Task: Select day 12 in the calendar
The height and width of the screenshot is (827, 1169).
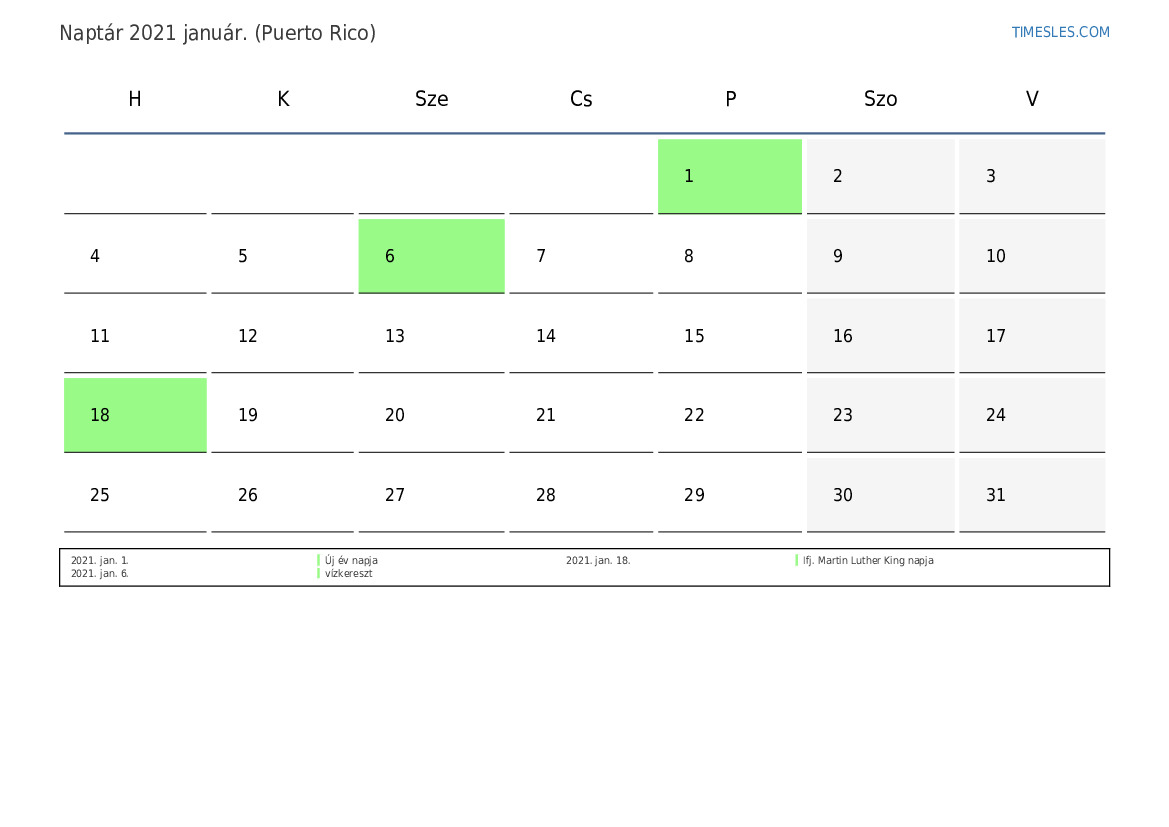Action: (283, 336)
